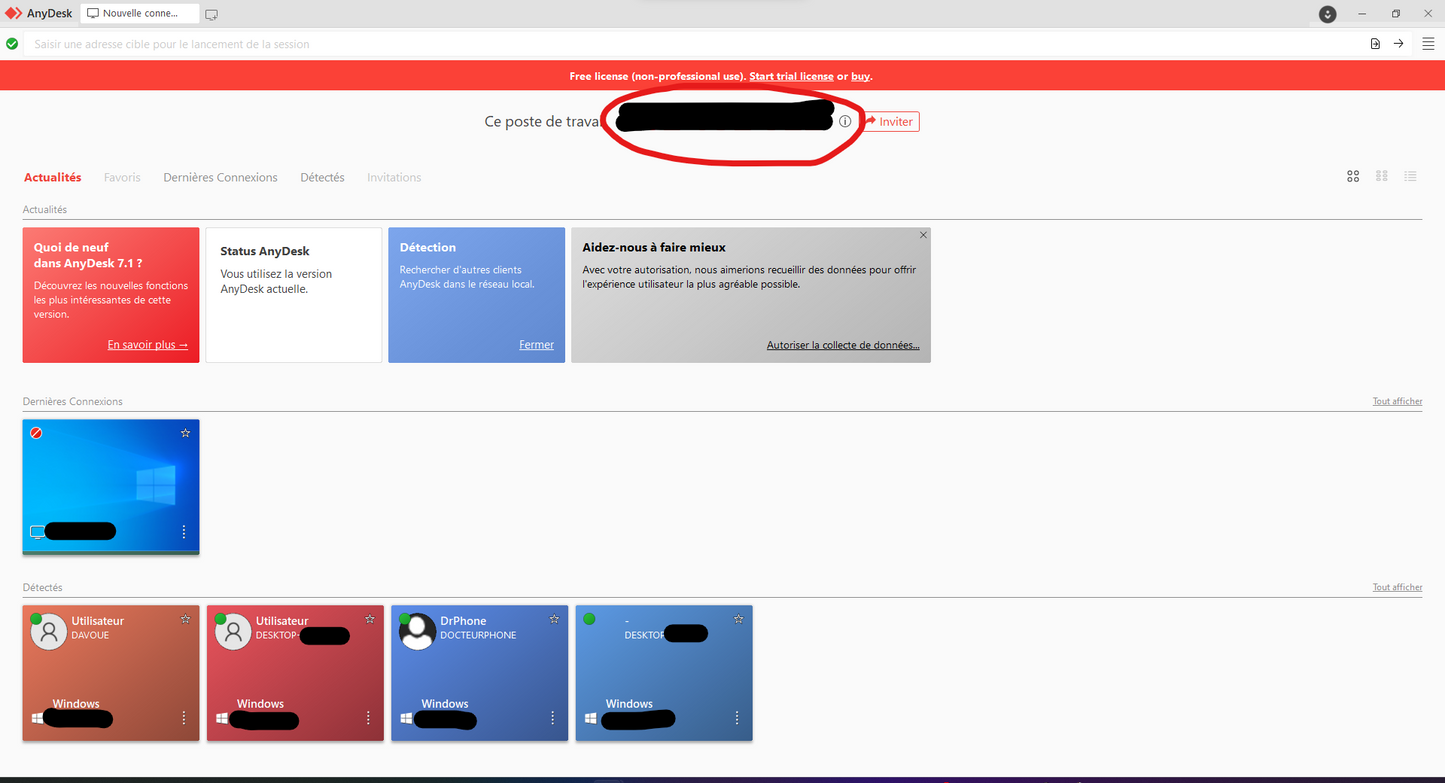
Task: Open a new session tab
Action: 211,14
